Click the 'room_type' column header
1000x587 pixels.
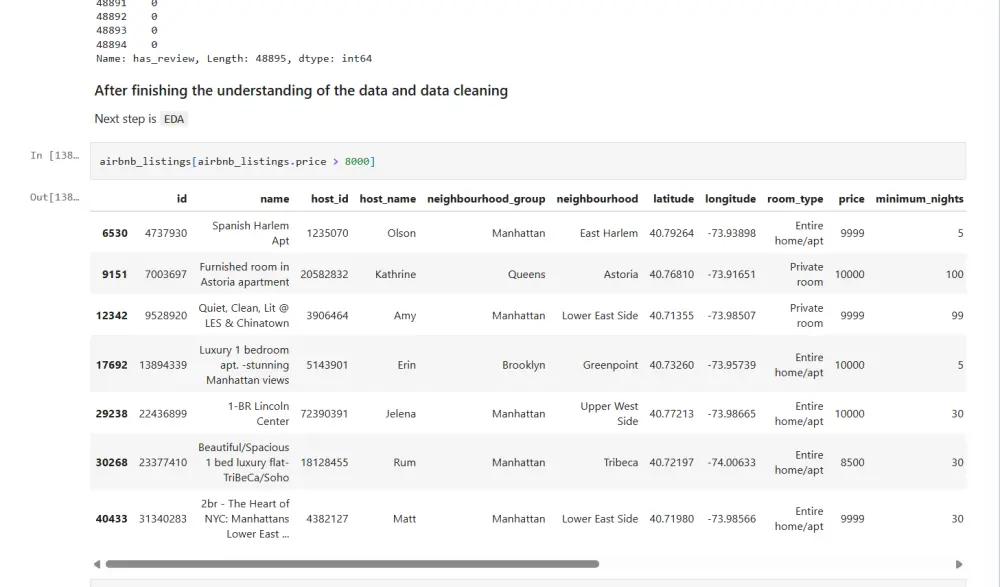795,199
